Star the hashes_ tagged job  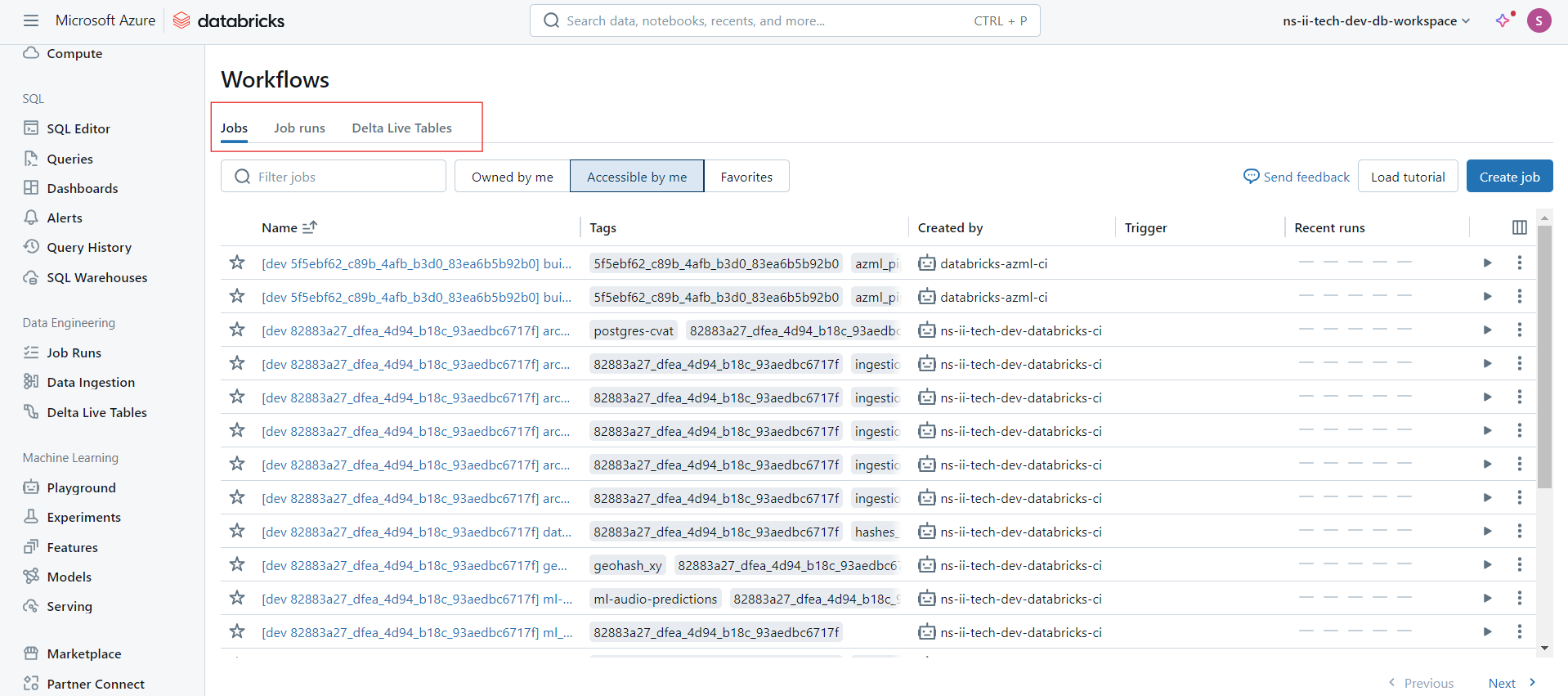click(x=237, y=530)
